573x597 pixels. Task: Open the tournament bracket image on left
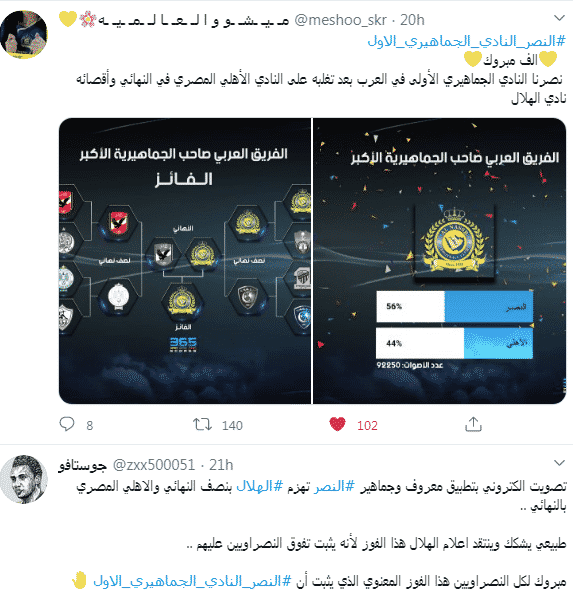[185, 261]
